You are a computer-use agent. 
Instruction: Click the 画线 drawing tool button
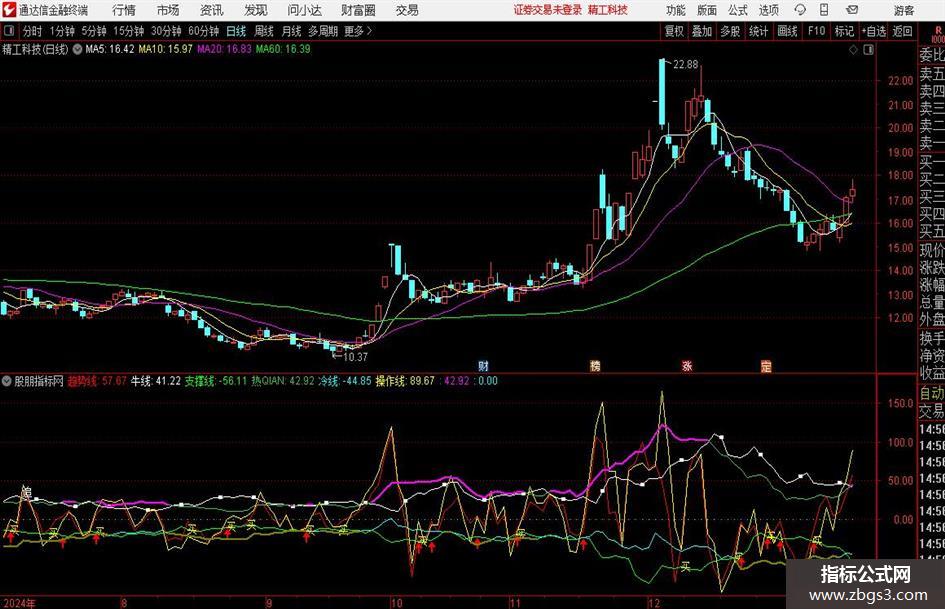[x=787, y=31]
